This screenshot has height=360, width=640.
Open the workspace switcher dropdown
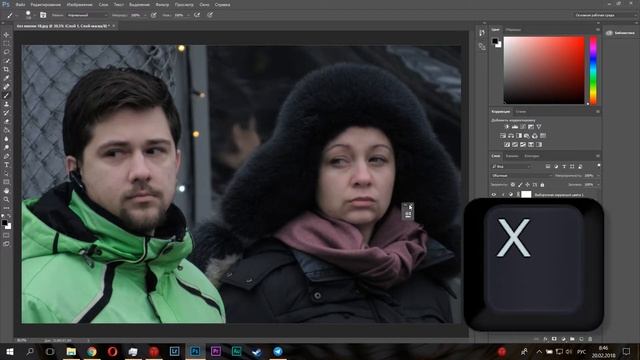605,15
